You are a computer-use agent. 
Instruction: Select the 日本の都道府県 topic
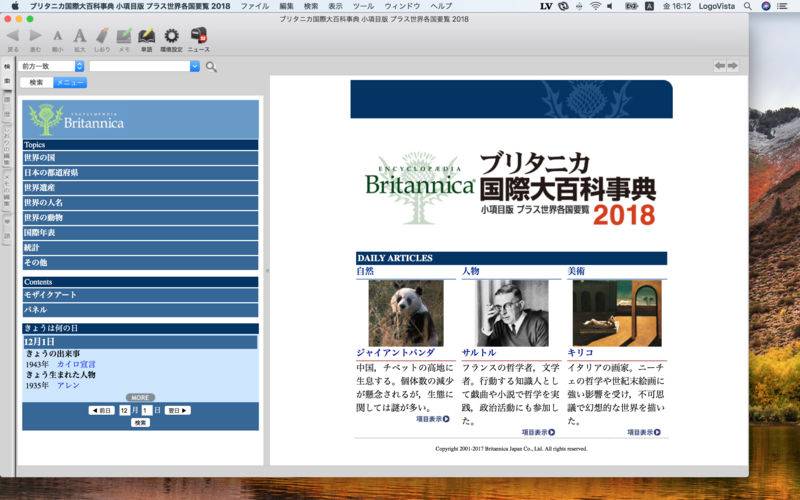(140, 172)
